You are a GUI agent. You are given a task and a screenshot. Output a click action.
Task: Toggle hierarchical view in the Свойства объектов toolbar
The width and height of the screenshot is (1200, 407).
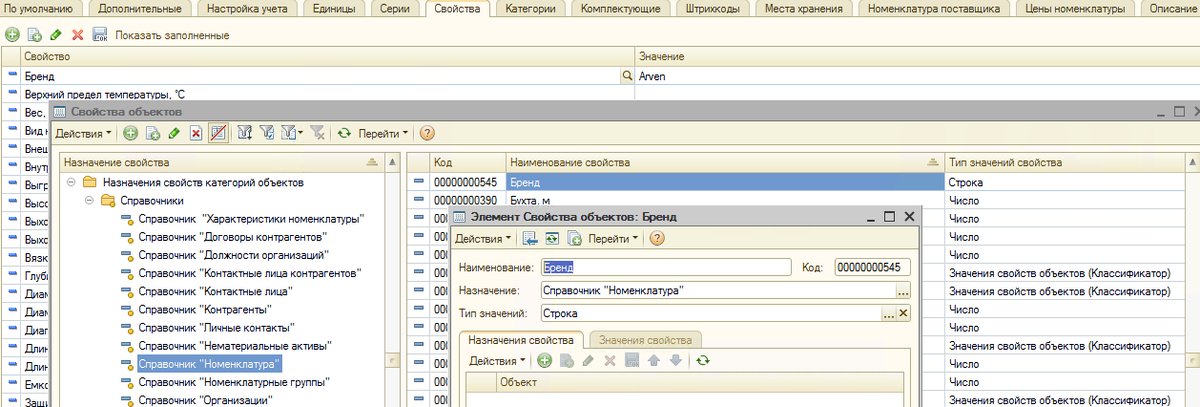tap(217, 133)
